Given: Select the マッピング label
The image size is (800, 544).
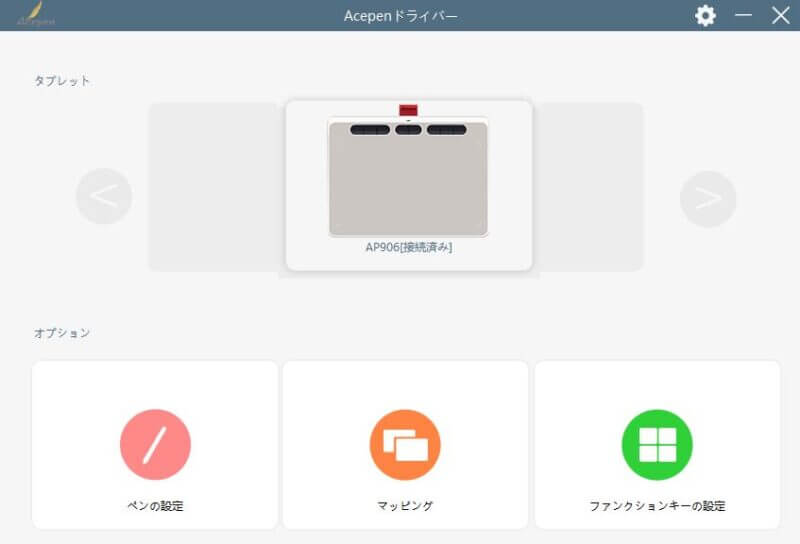Looking at the screenshot, I should pyautogui.click(x=405, y=506).
